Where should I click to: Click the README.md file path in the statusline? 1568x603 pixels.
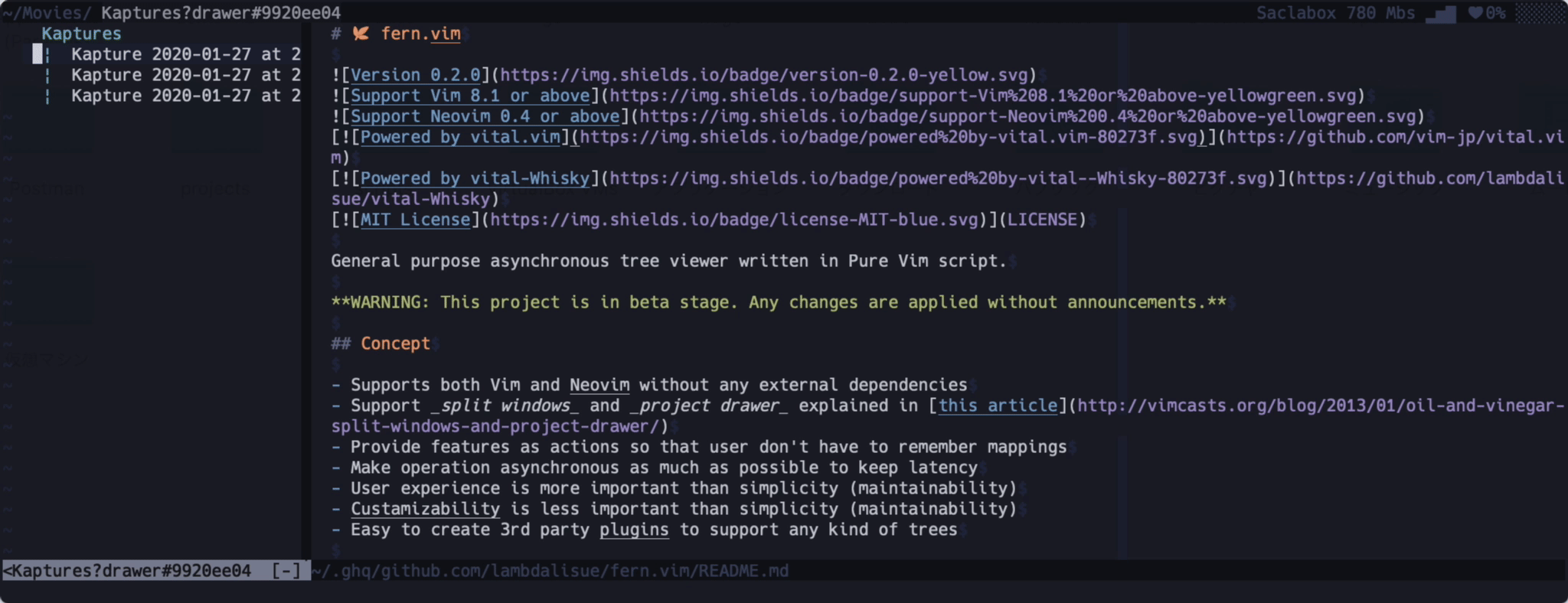coord(551,570)
